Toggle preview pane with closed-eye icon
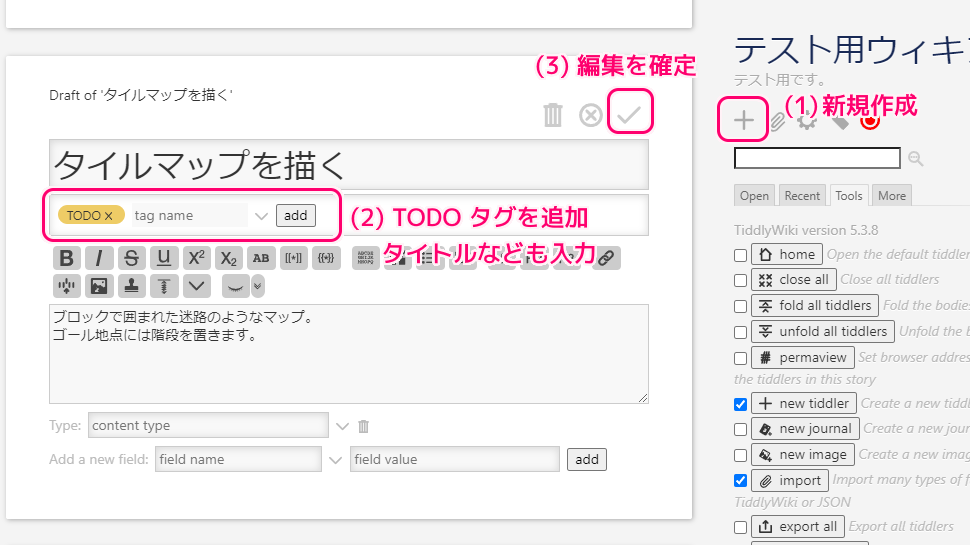Screen dimensions: 970x545 (235, 286)
